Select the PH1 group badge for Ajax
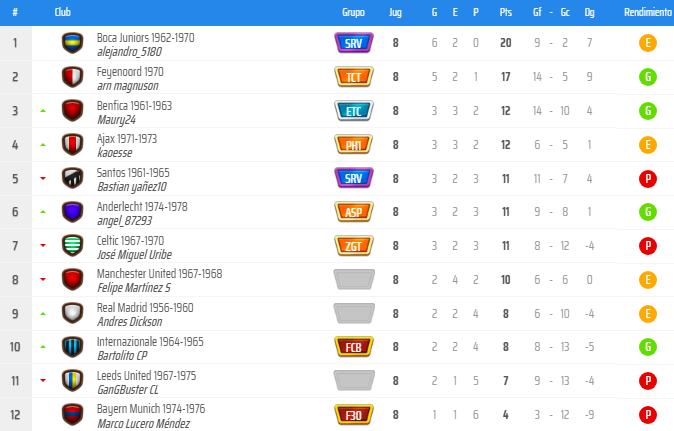Image resolution: width=674 pixels, height=431 pixels. [x=354, y=145]
